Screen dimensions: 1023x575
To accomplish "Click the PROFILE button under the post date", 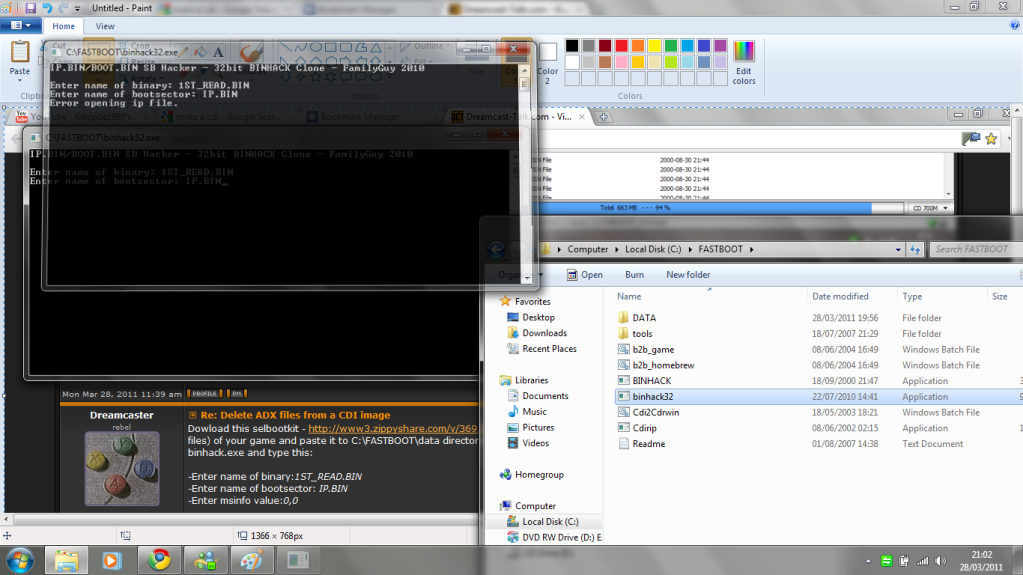I will pyautogui.click(x=205, y=394).
